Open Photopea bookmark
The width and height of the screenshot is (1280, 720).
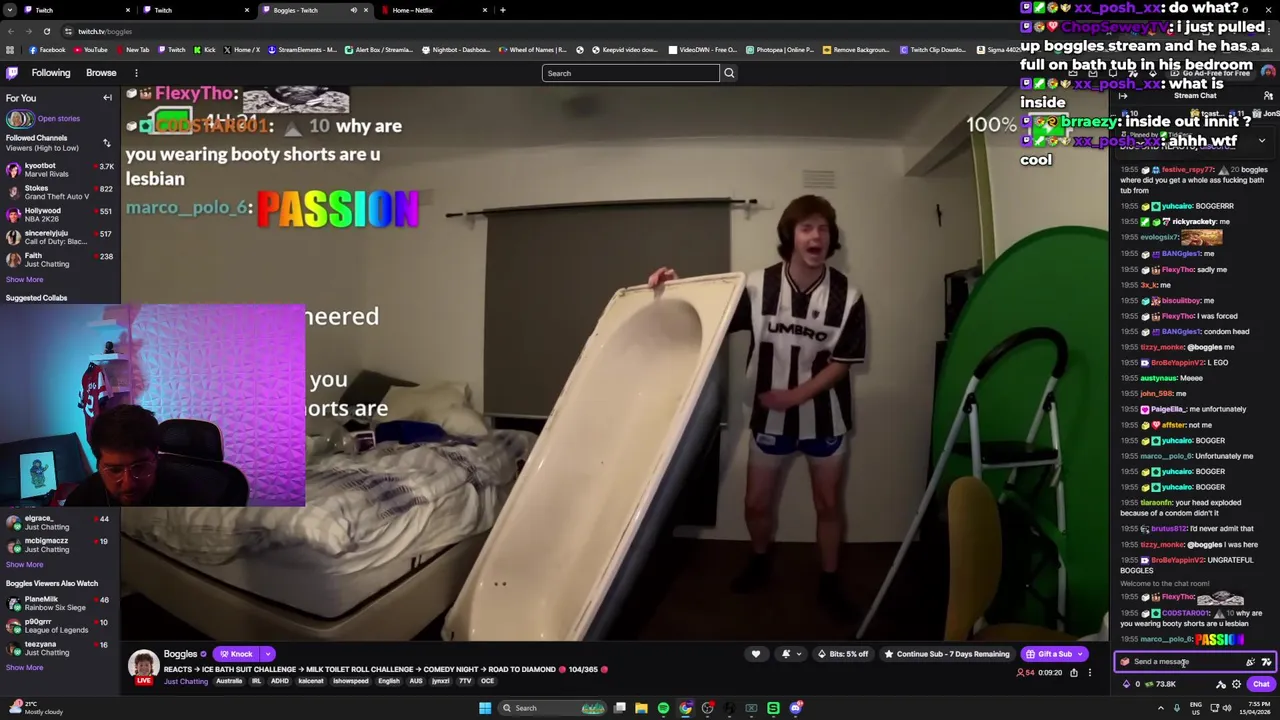(x=780, y=50)
